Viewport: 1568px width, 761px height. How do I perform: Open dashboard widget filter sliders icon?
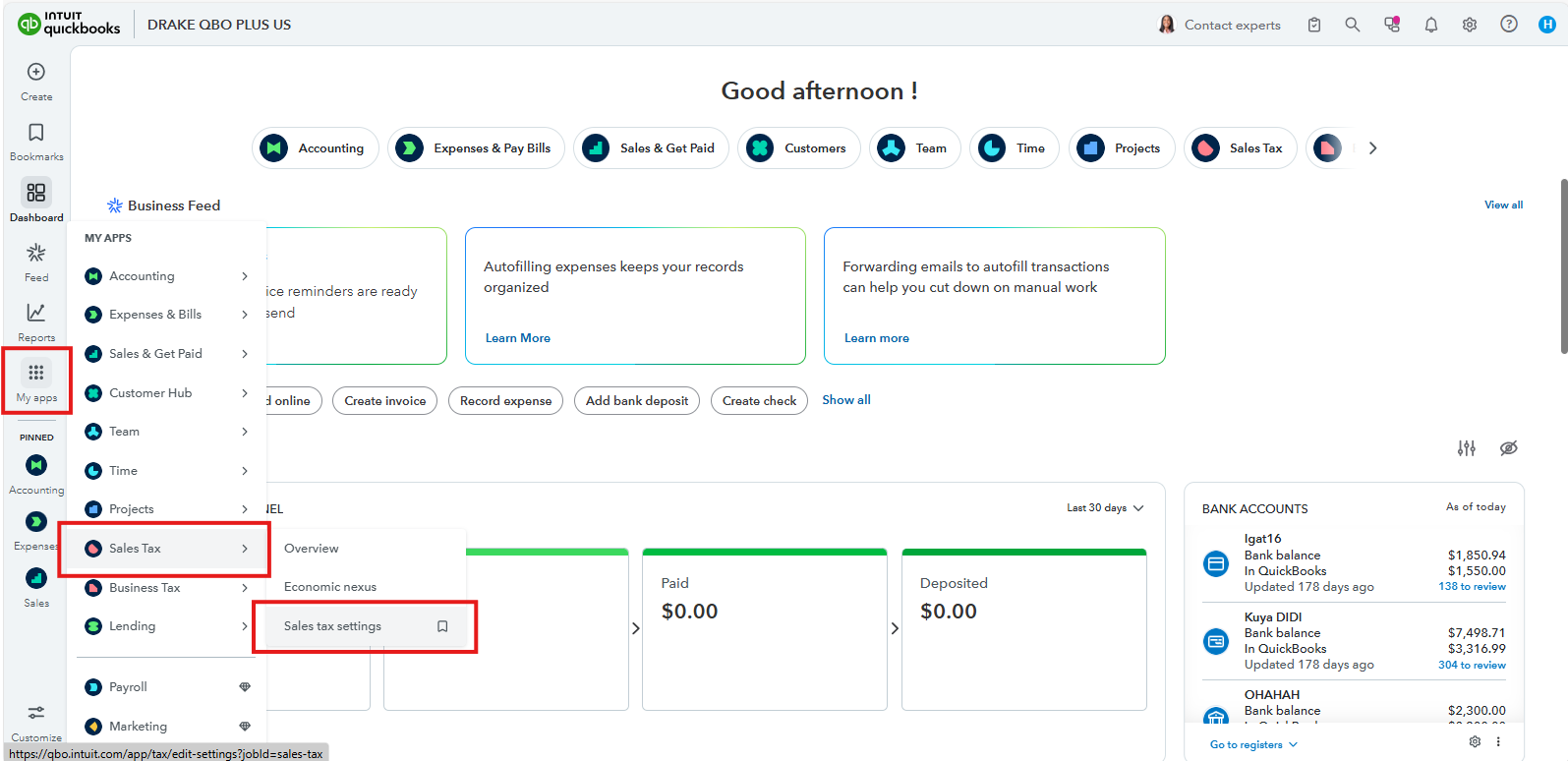point(1467,448)
